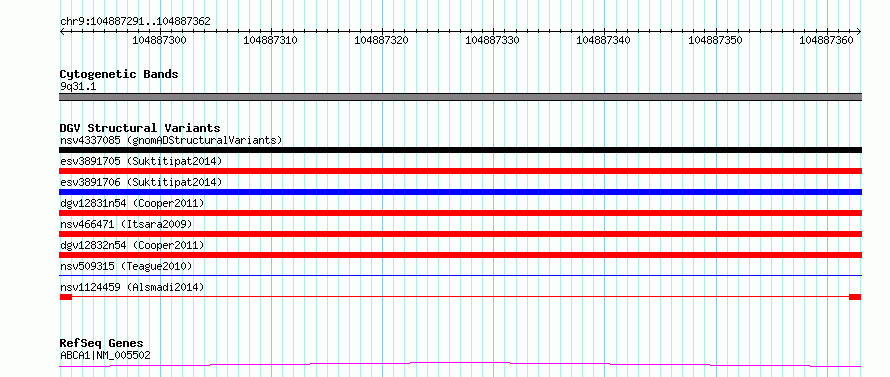Select the thin blue nsv509315 variant line

460,276
